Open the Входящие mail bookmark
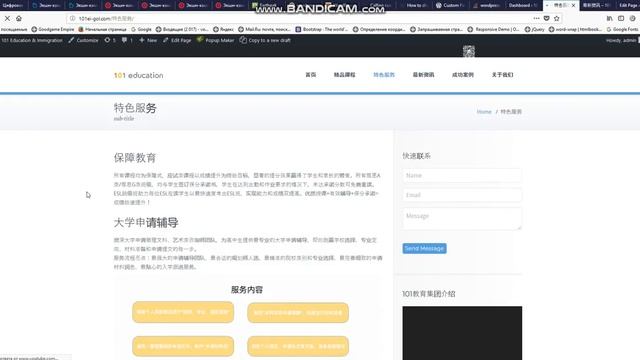This screenshot has width=640, height=360. point(182,29)
